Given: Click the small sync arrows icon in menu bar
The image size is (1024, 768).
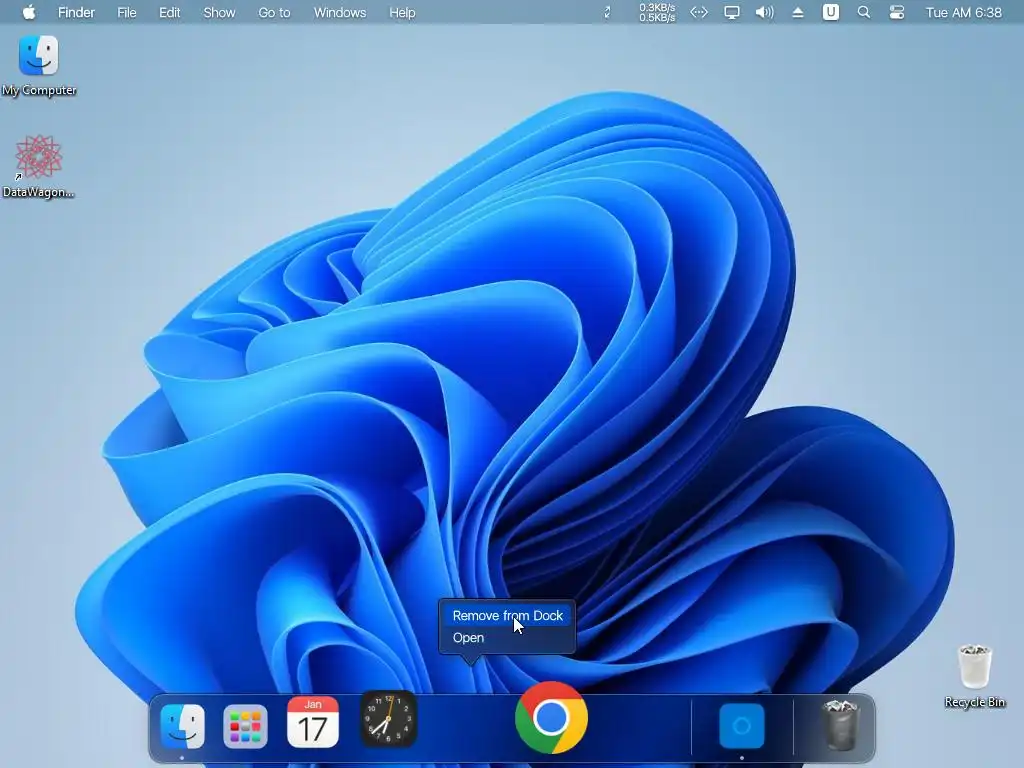Looking at the screenshot, I should tap(607, 12).
